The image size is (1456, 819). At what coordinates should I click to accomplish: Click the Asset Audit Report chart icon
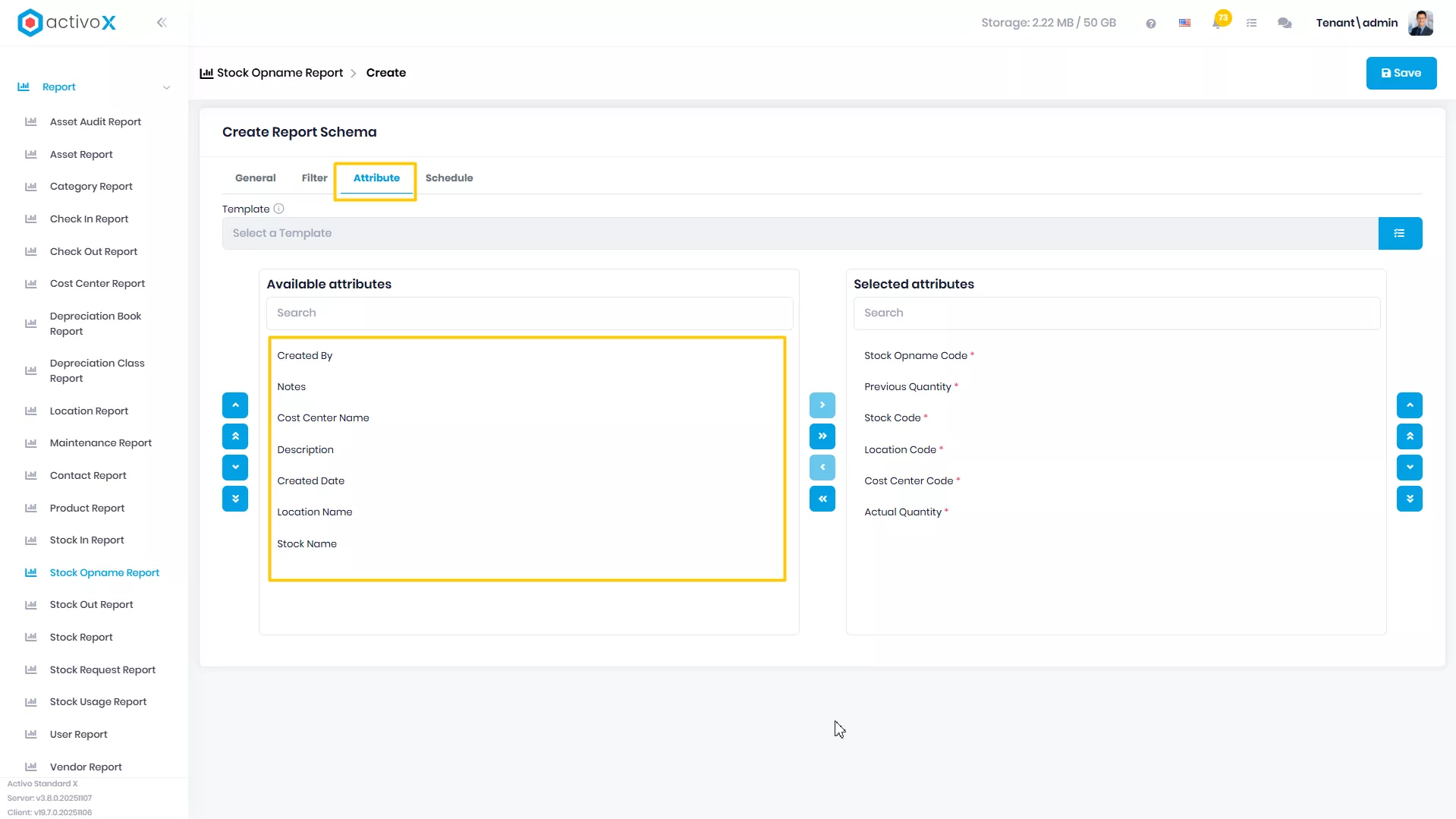coord(31,121)
